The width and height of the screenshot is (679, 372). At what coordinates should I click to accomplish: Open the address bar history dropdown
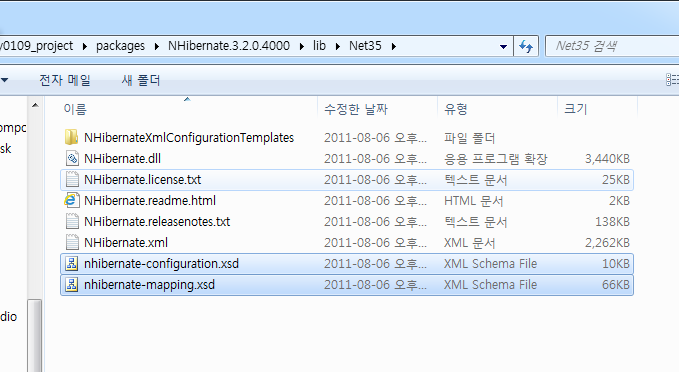click(x=503, y=46)
